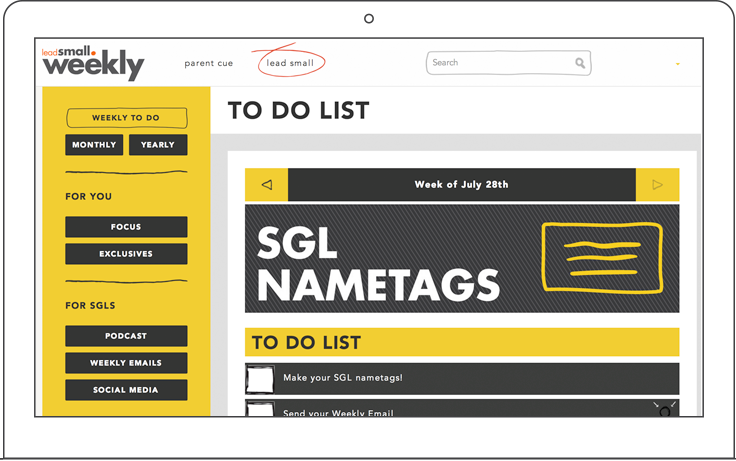This screenshot has width=736, height=461.
Task: Click inside the Search field
Action: (508, 63)
